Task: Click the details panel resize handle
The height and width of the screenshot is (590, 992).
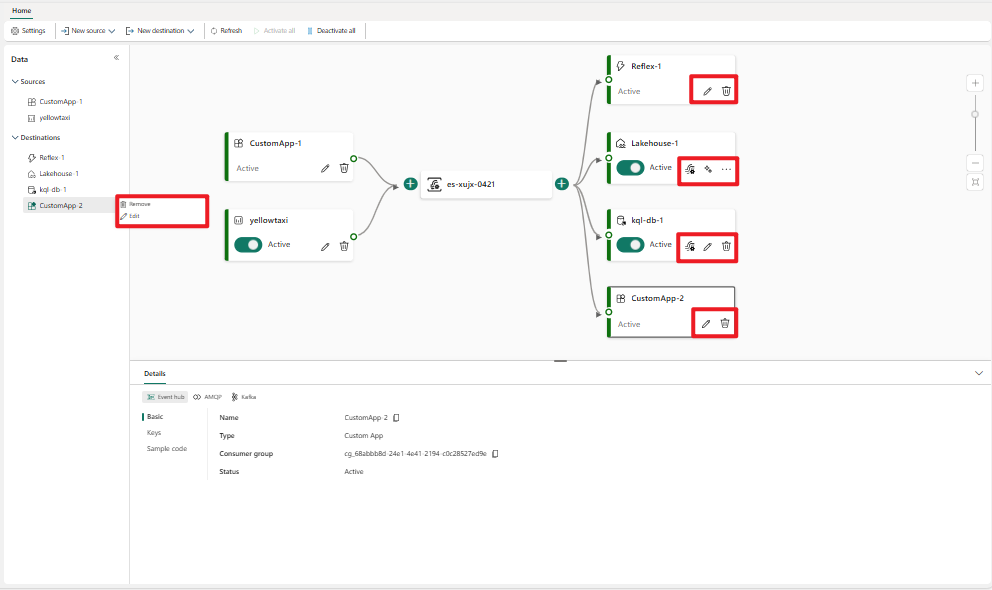Action: pyautogui.click(x=561, y=361)
